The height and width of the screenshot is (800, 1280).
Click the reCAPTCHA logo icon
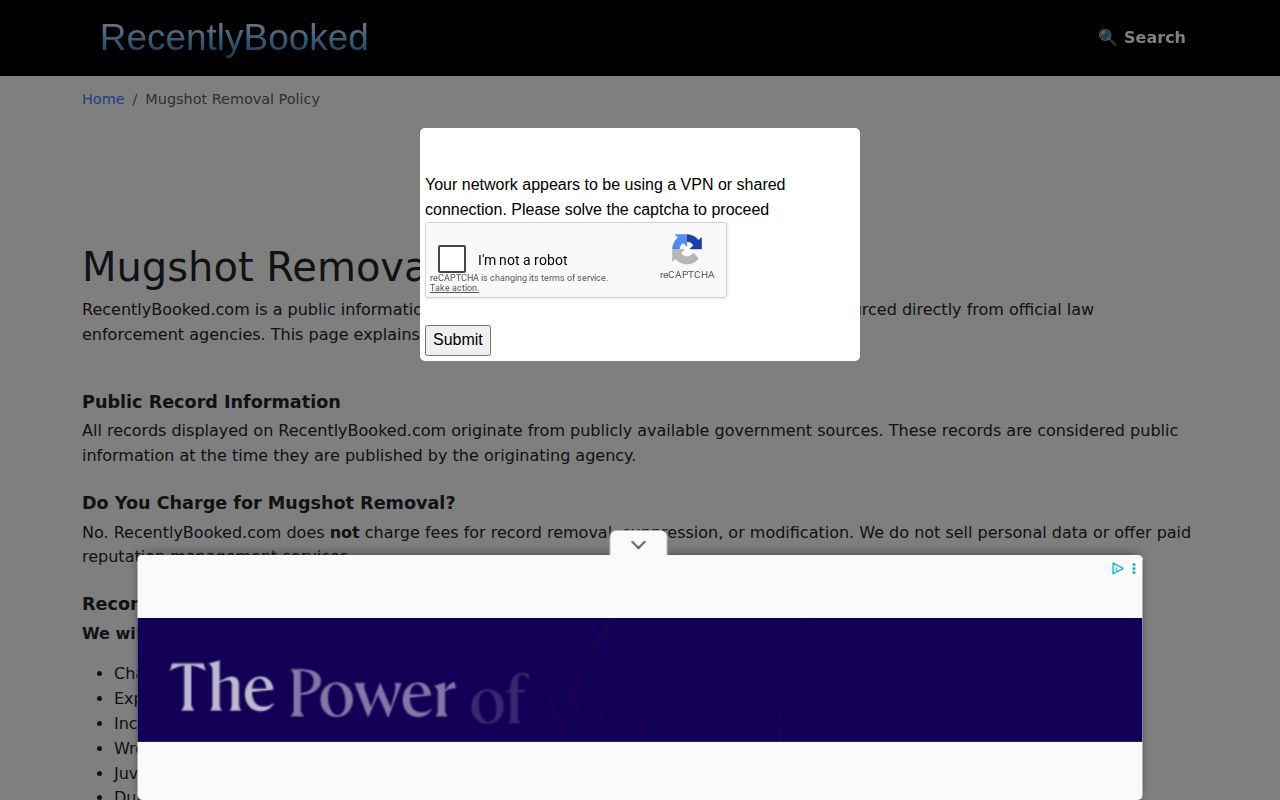click(x=687, y=250)
